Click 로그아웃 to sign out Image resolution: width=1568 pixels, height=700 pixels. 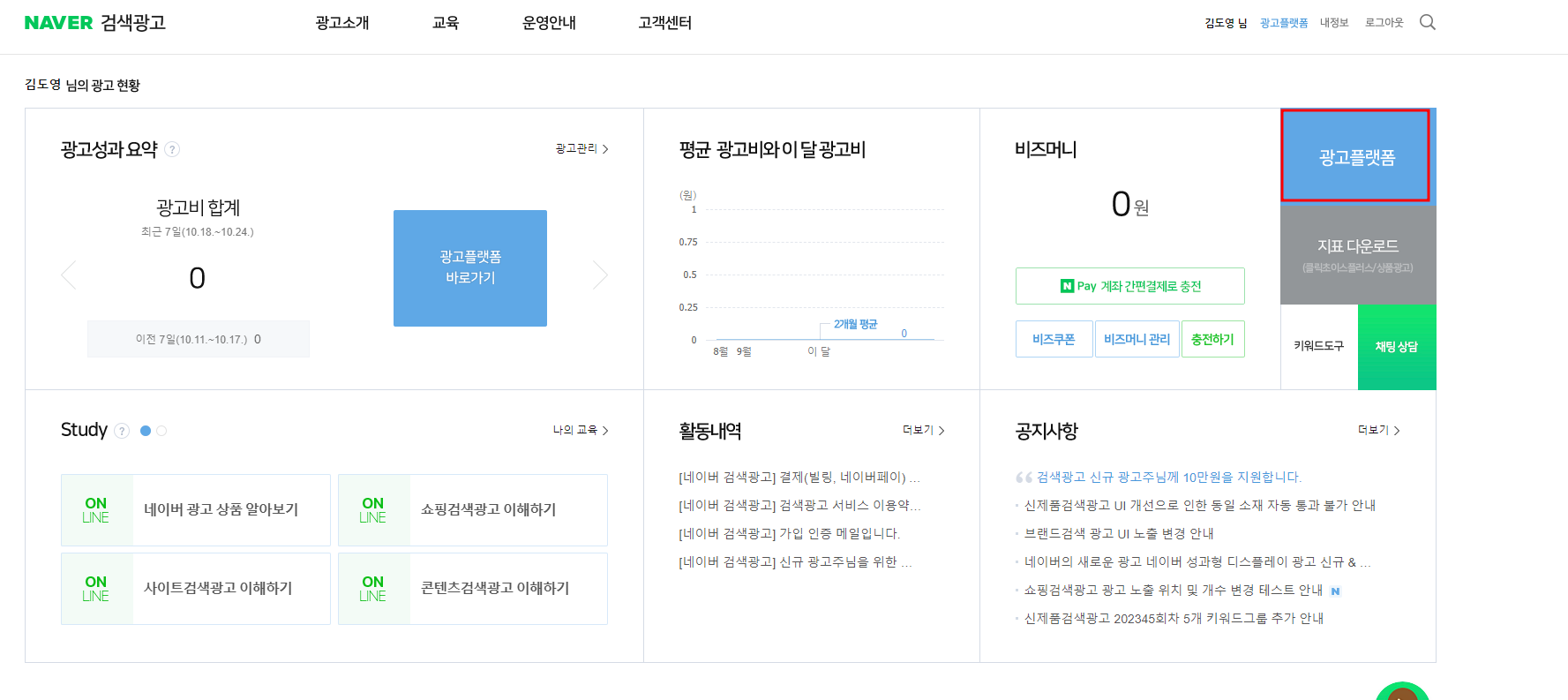click(1384, 23)
